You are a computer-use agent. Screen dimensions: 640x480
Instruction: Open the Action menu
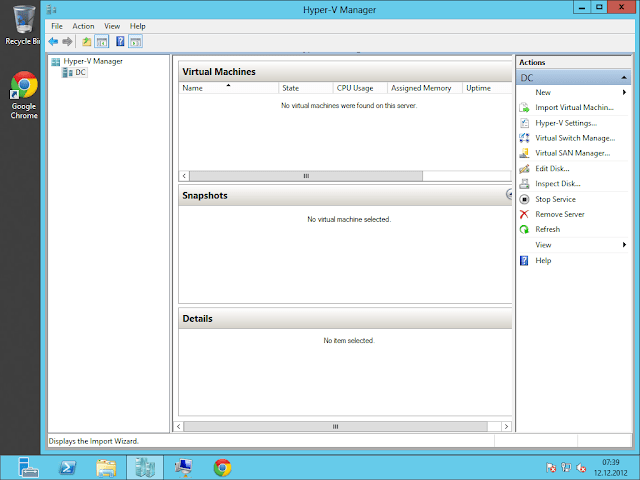[x=83, y=26]
